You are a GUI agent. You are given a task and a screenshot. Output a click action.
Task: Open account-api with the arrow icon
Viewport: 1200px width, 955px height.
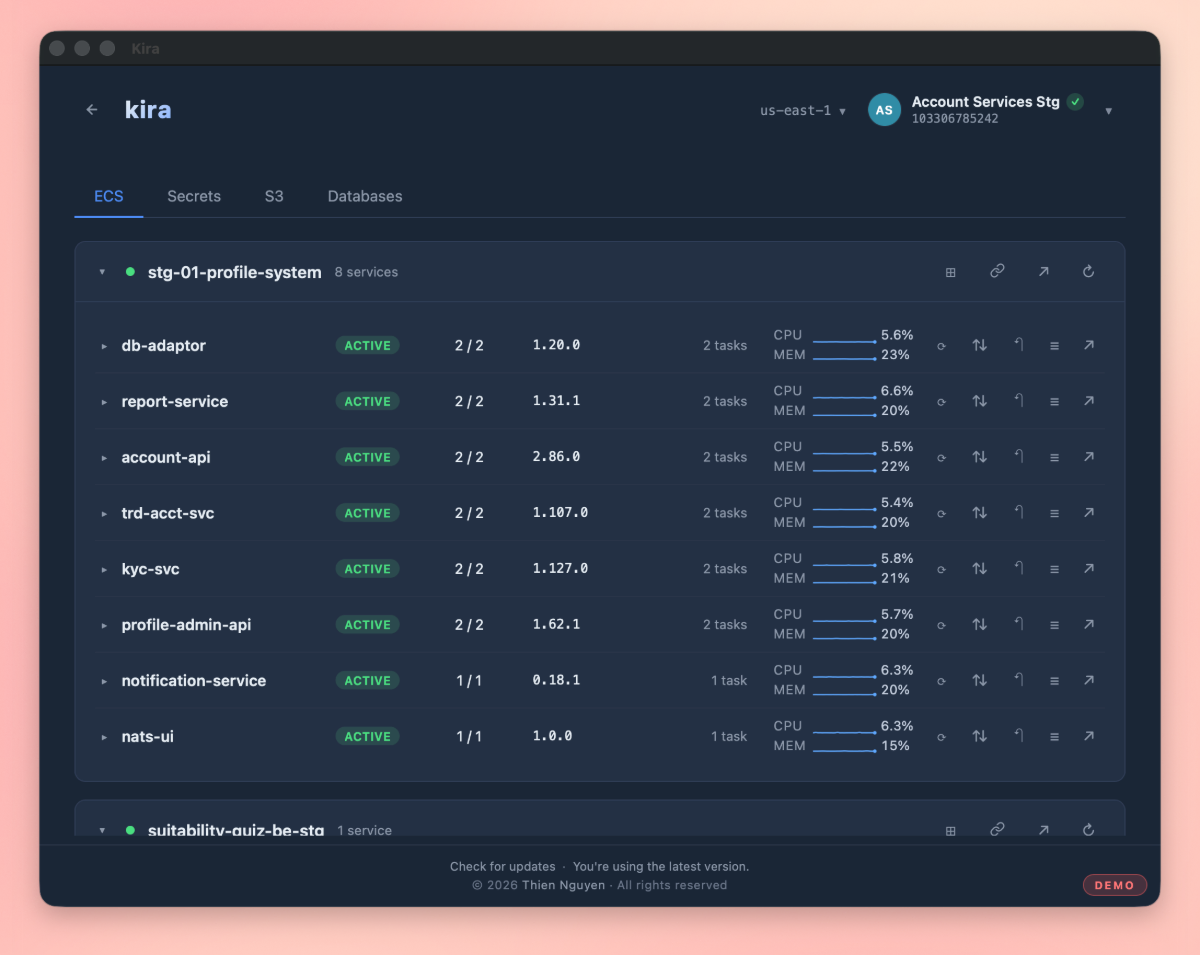coord(1089,457)
